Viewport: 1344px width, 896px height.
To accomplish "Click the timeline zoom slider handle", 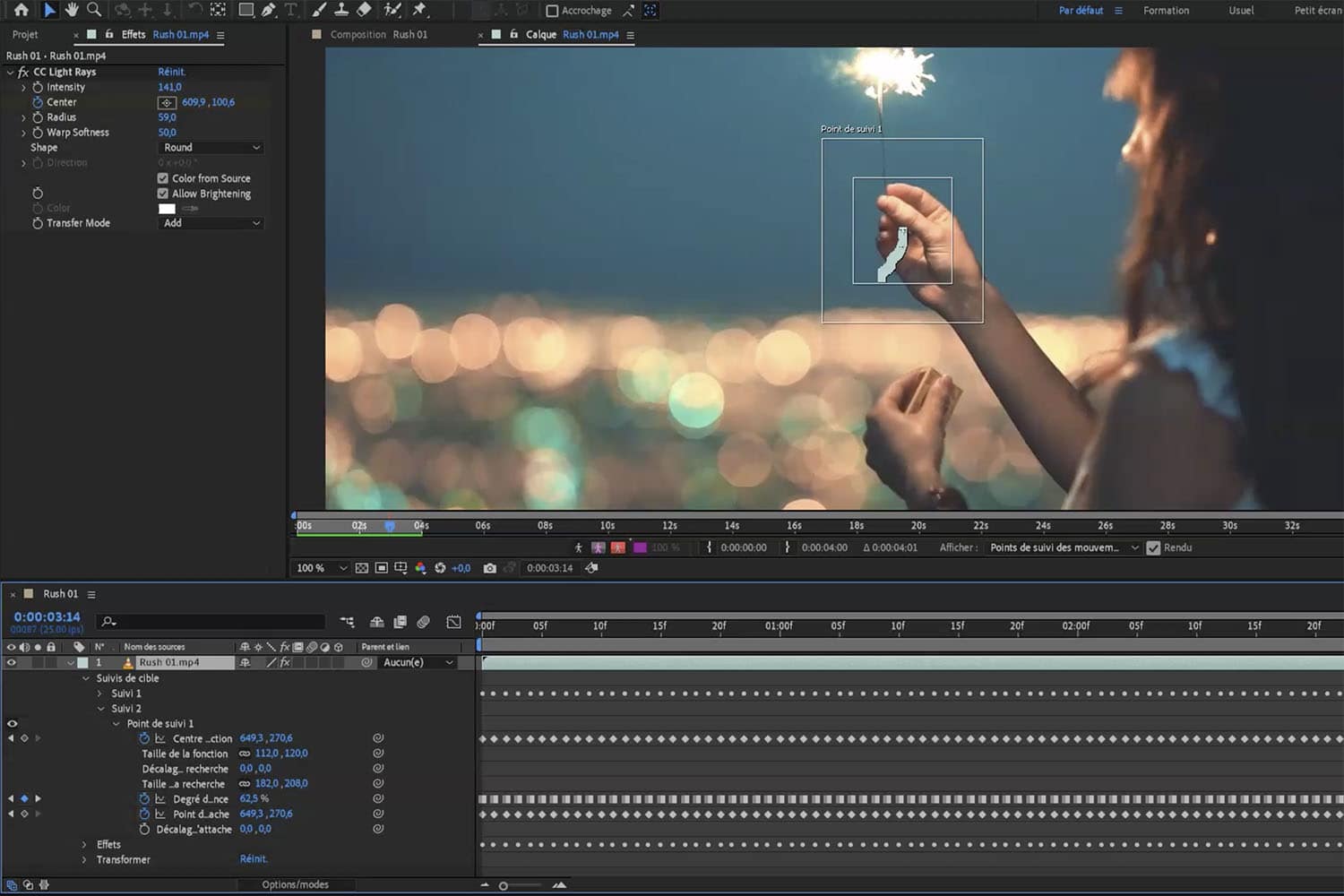I will coord(504,886).
